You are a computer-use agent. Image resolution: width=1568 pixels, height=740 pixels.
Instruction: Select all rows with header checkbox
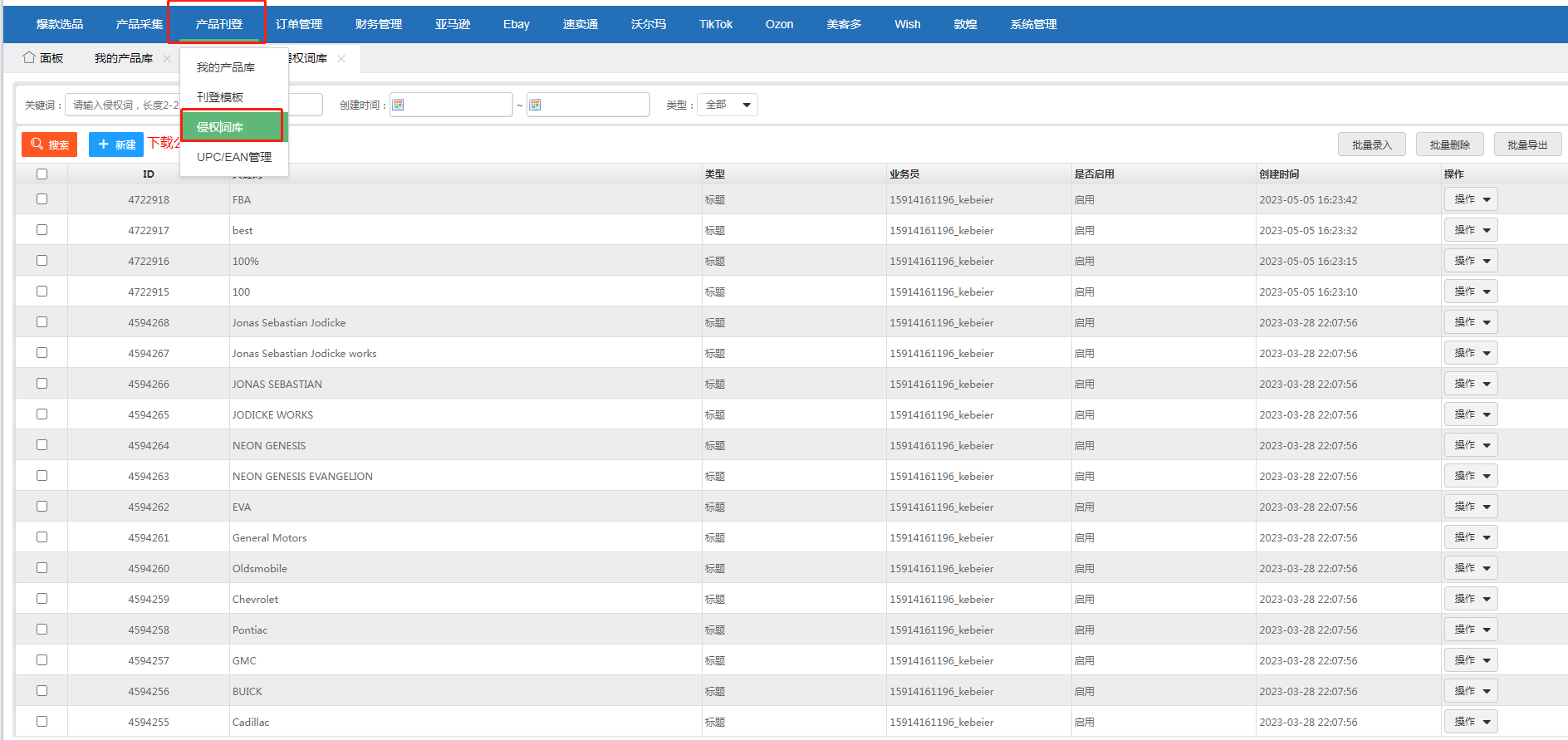tap(42, 174)
